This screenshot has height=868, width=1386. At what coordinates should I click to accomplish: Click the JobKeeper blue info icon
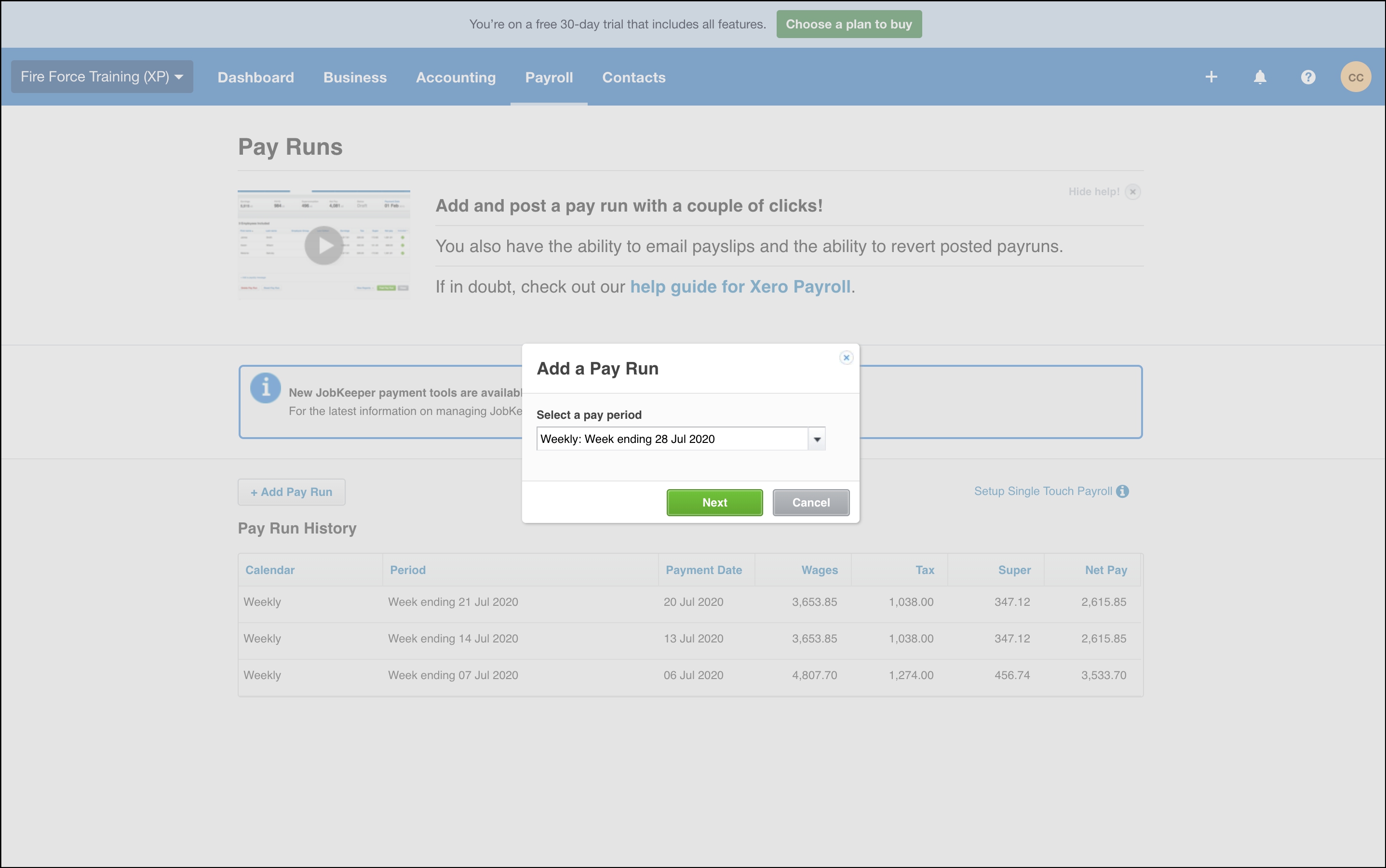[265, 388]
